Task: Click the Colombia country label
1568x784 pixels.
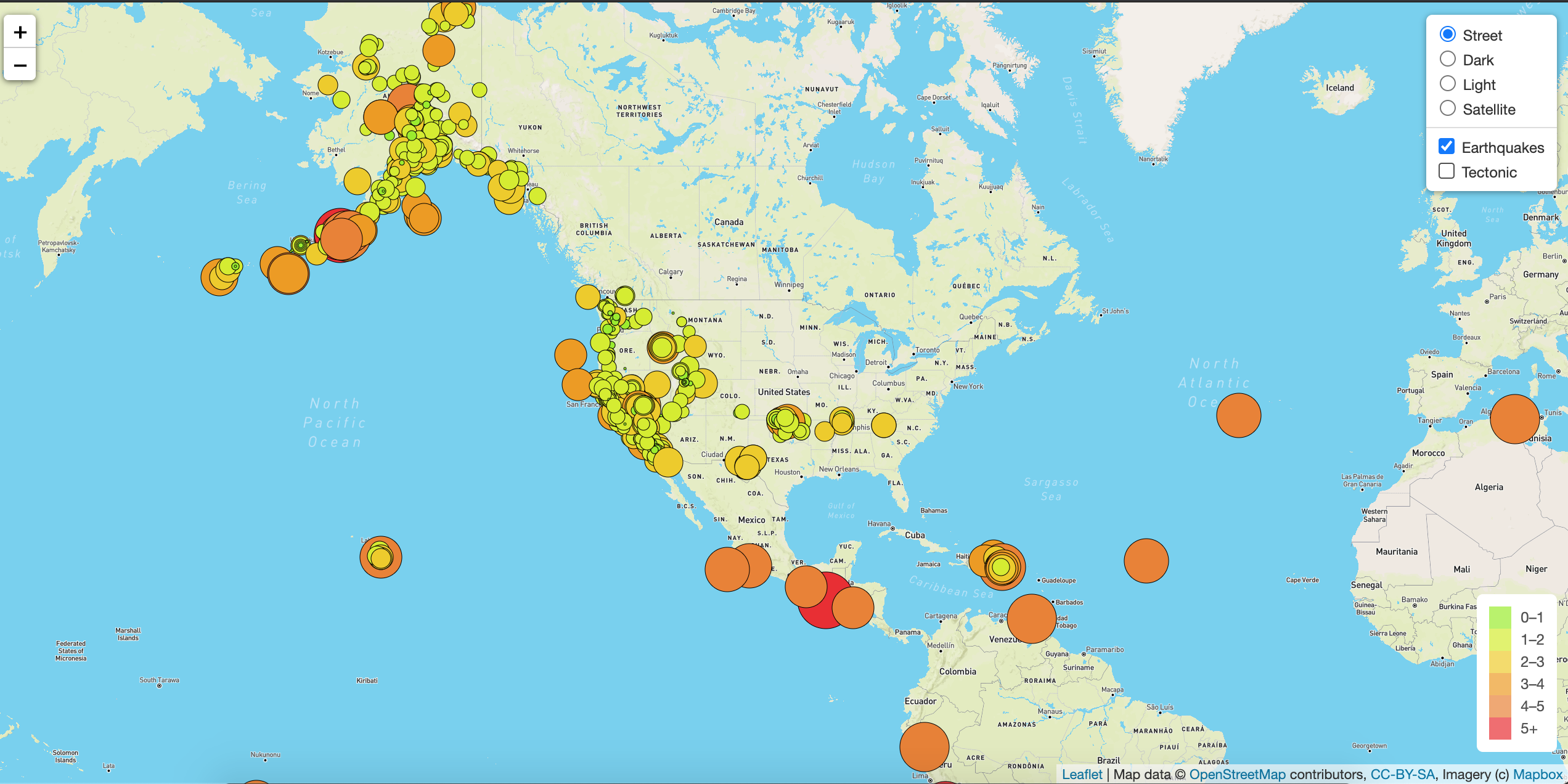Action: pos(958,672)
